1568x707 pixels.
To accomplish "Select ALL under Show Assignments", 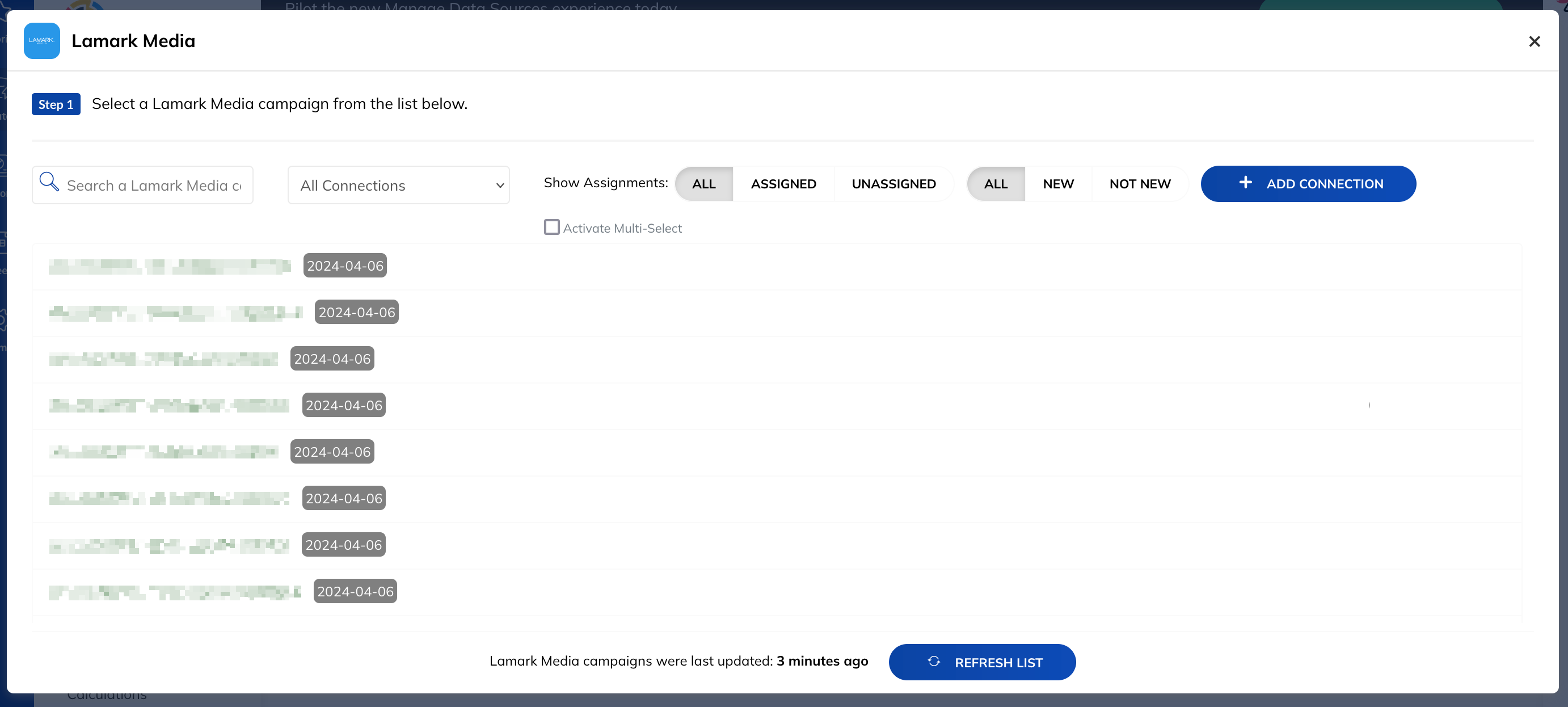I will coord(703,184).
